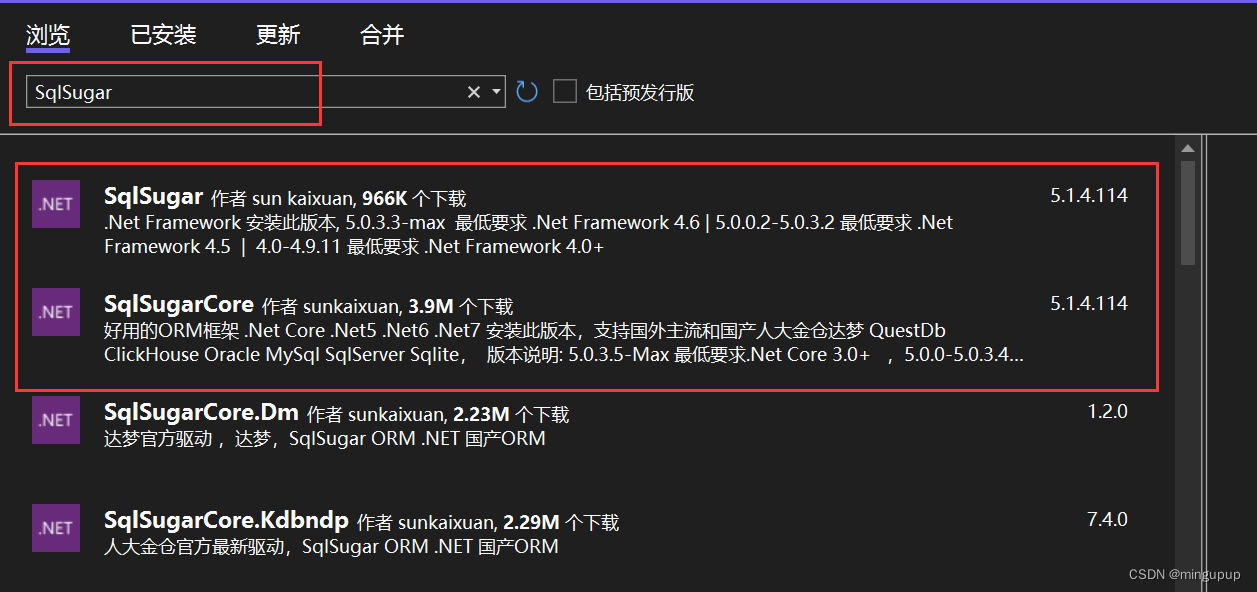Screen dimensions: 1257x592
Task: Switch to the 已安装 tab
Action: [x=162, y=34]
